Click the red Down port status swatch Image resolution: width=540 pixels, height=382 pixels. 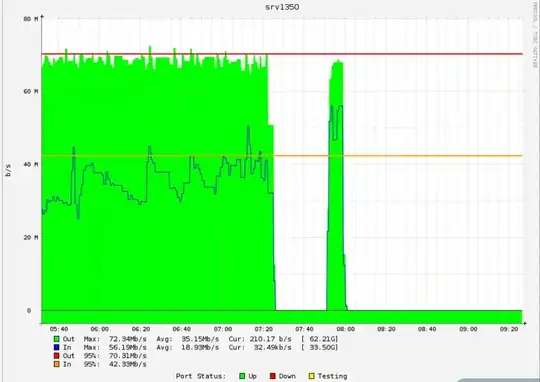point(273,376)
